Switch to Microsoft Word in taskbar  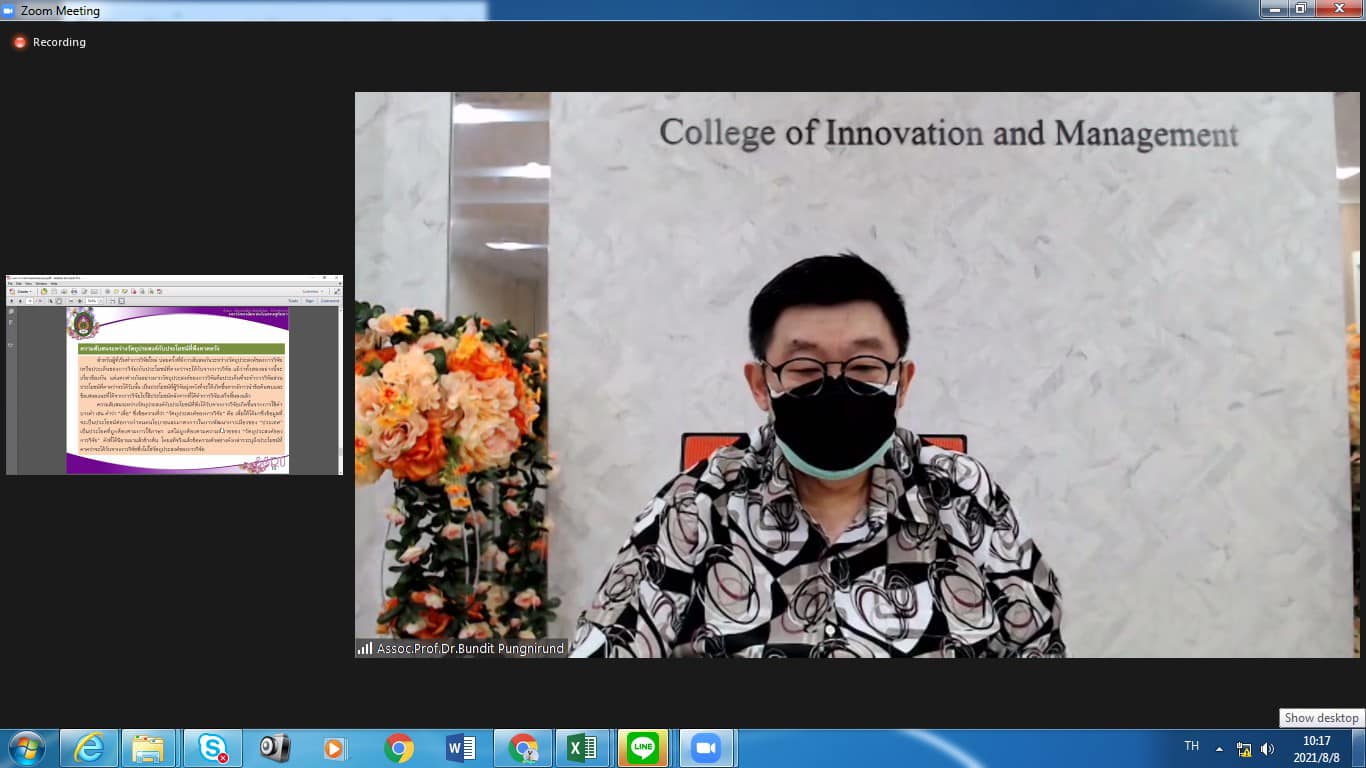[x=460, y=748]
